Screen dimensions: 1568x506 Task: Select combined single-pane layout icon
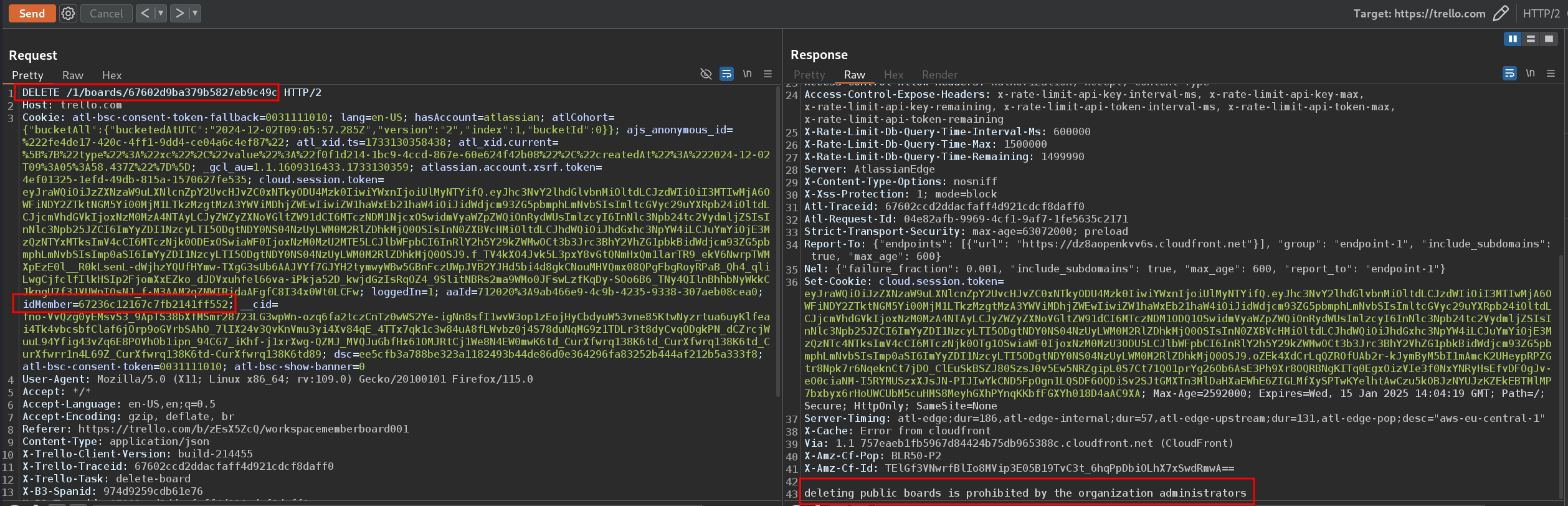(1549, 39)
